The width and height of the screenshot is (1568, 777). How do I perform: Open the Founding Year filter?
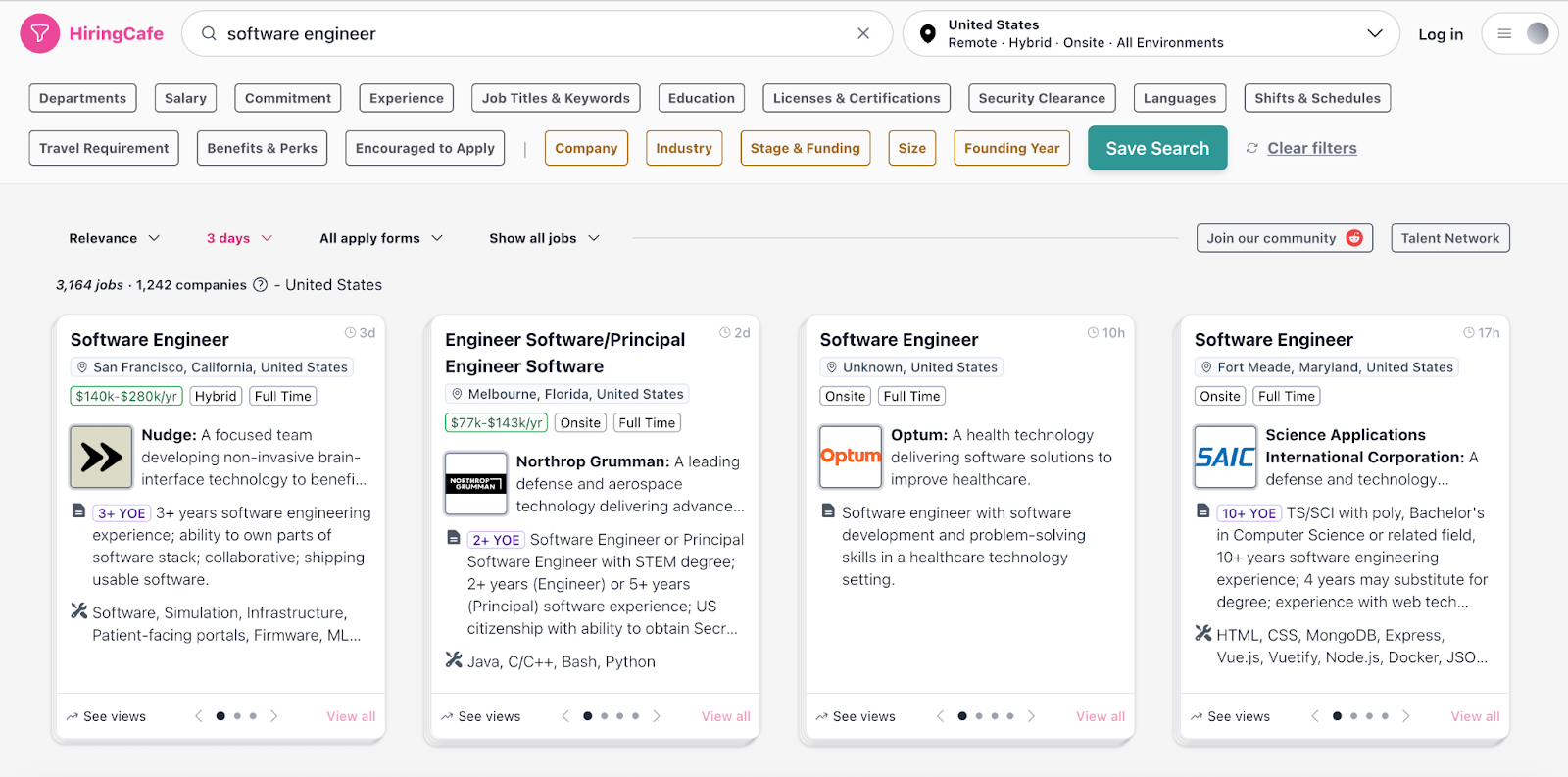(1011, 148)
